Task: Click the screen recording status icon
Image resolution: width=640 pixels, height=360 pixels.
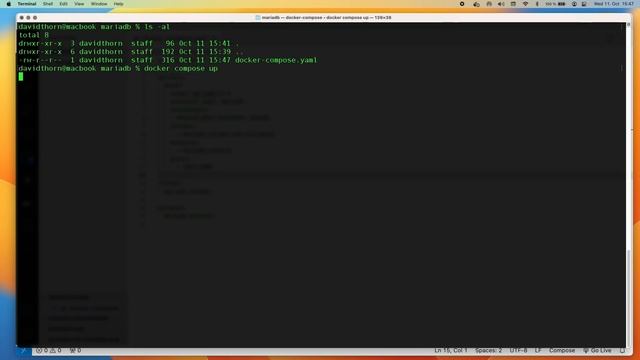Action: pyautogui.click(x=462, y=4)
